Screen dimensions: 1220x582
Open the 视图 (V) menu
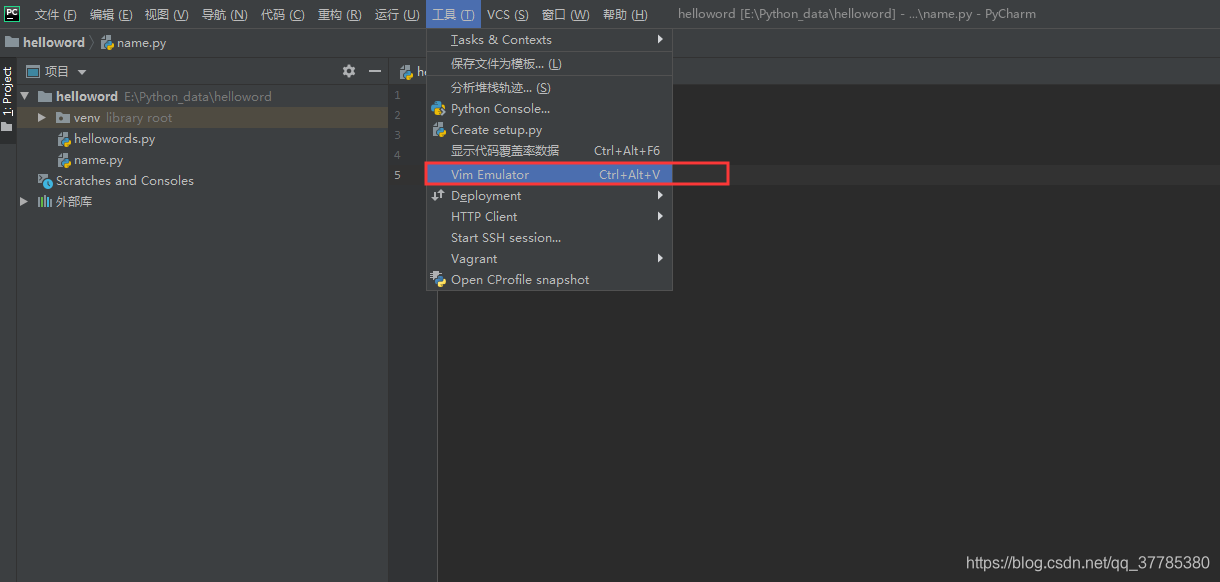coord(166,15)
